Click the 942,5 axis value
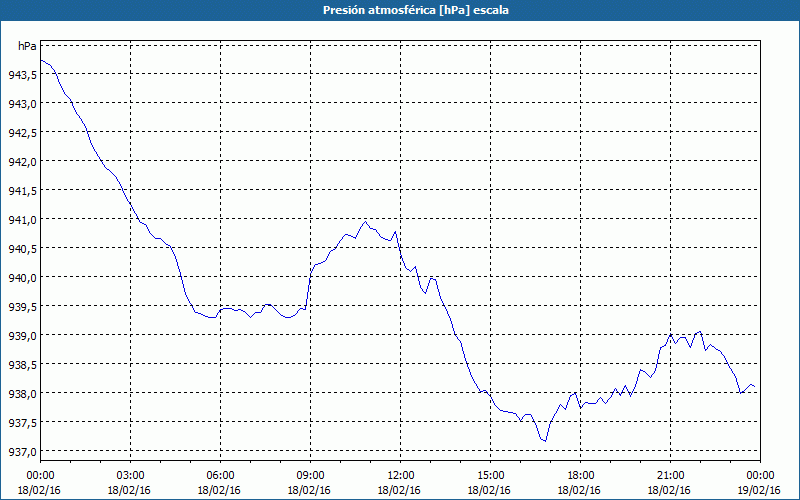This screenshot has width=800, height=500. [x=22, y=133]
